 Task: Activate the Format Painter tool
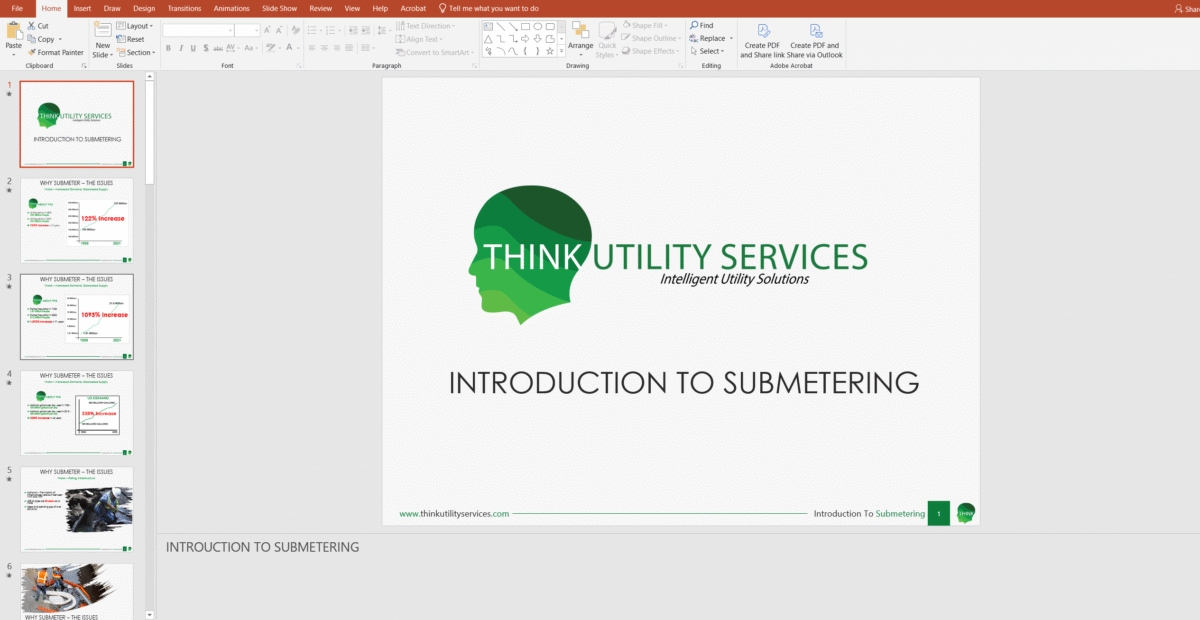click(55, 52)
